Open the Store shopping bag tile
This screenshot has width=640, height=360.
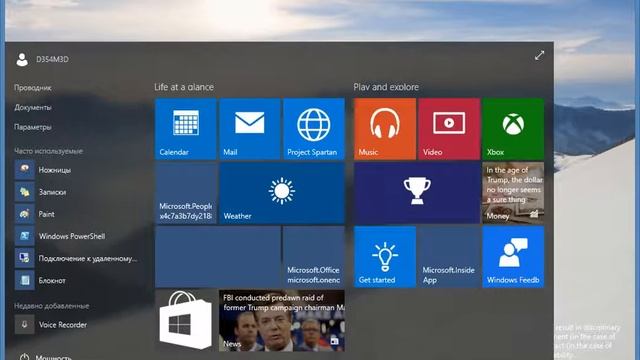[x=186, y=321]
